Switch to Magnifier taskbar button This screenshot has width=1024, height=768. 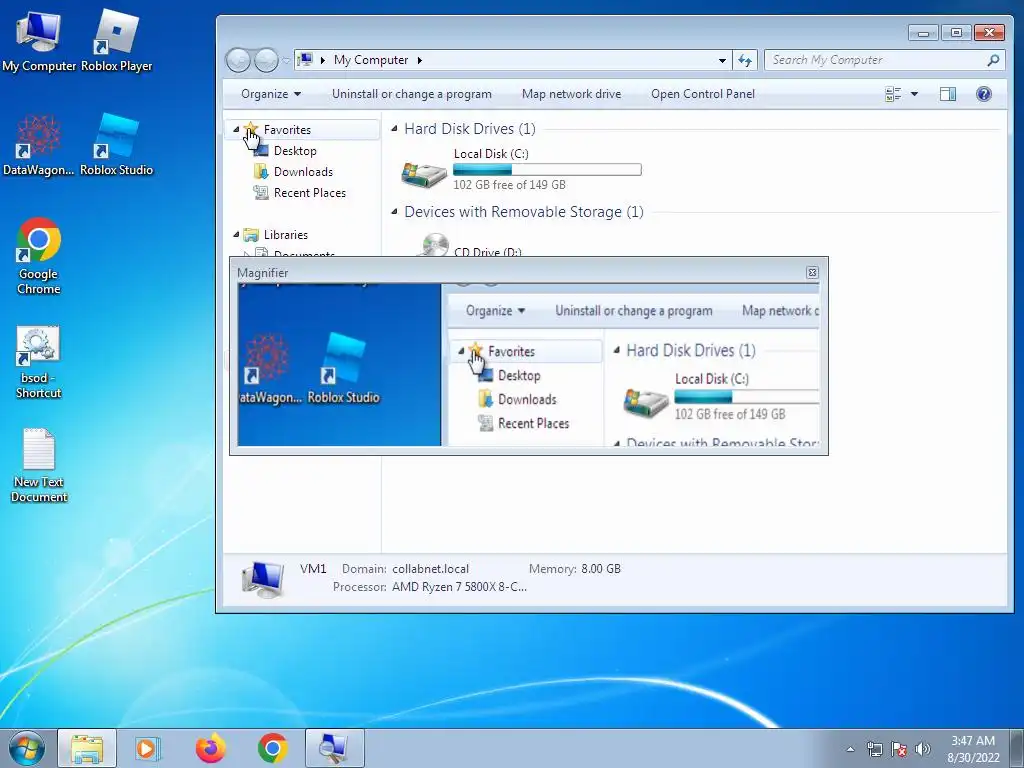pos(334,748)
